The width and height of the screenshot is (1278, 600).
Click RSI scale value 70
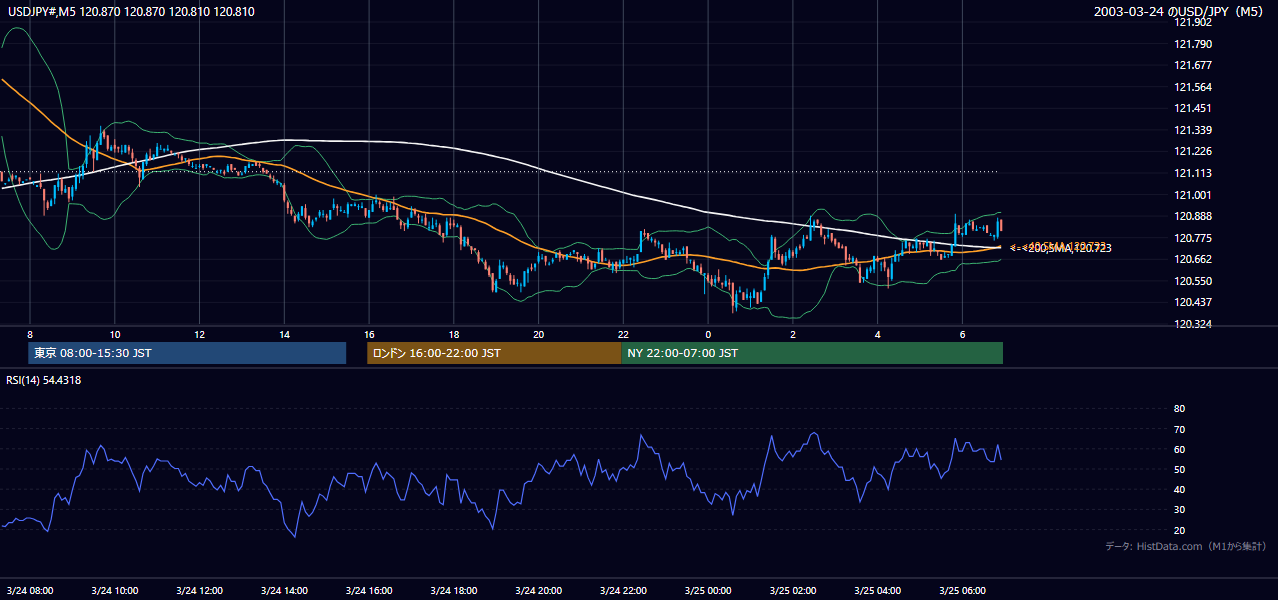click(x=1179, y=429)
